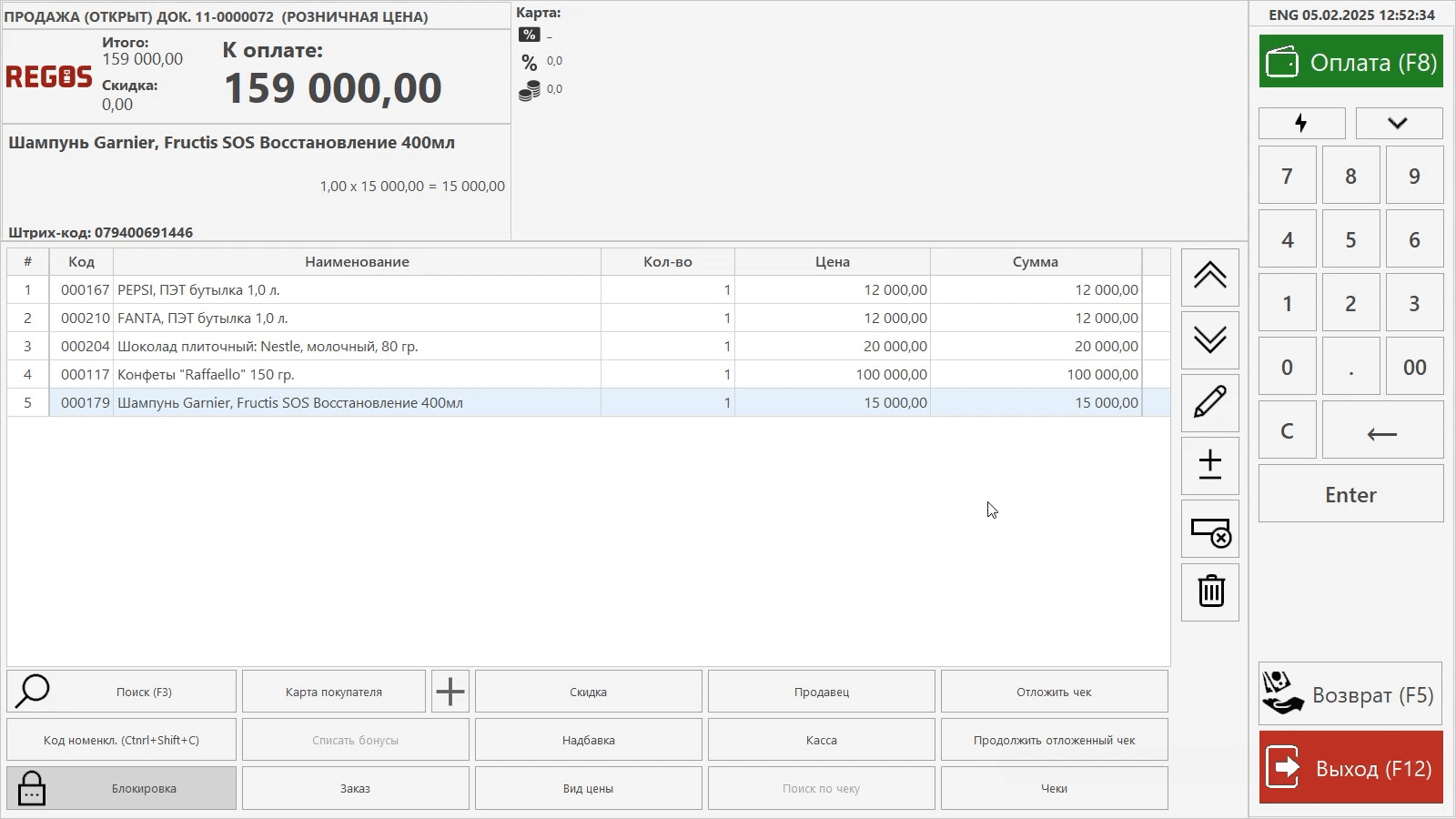Select the FANTA, ПЭТ бутылка 1,0 л. row
Viewport: 1456px width, 819px height.
click(x=588, y=318)
